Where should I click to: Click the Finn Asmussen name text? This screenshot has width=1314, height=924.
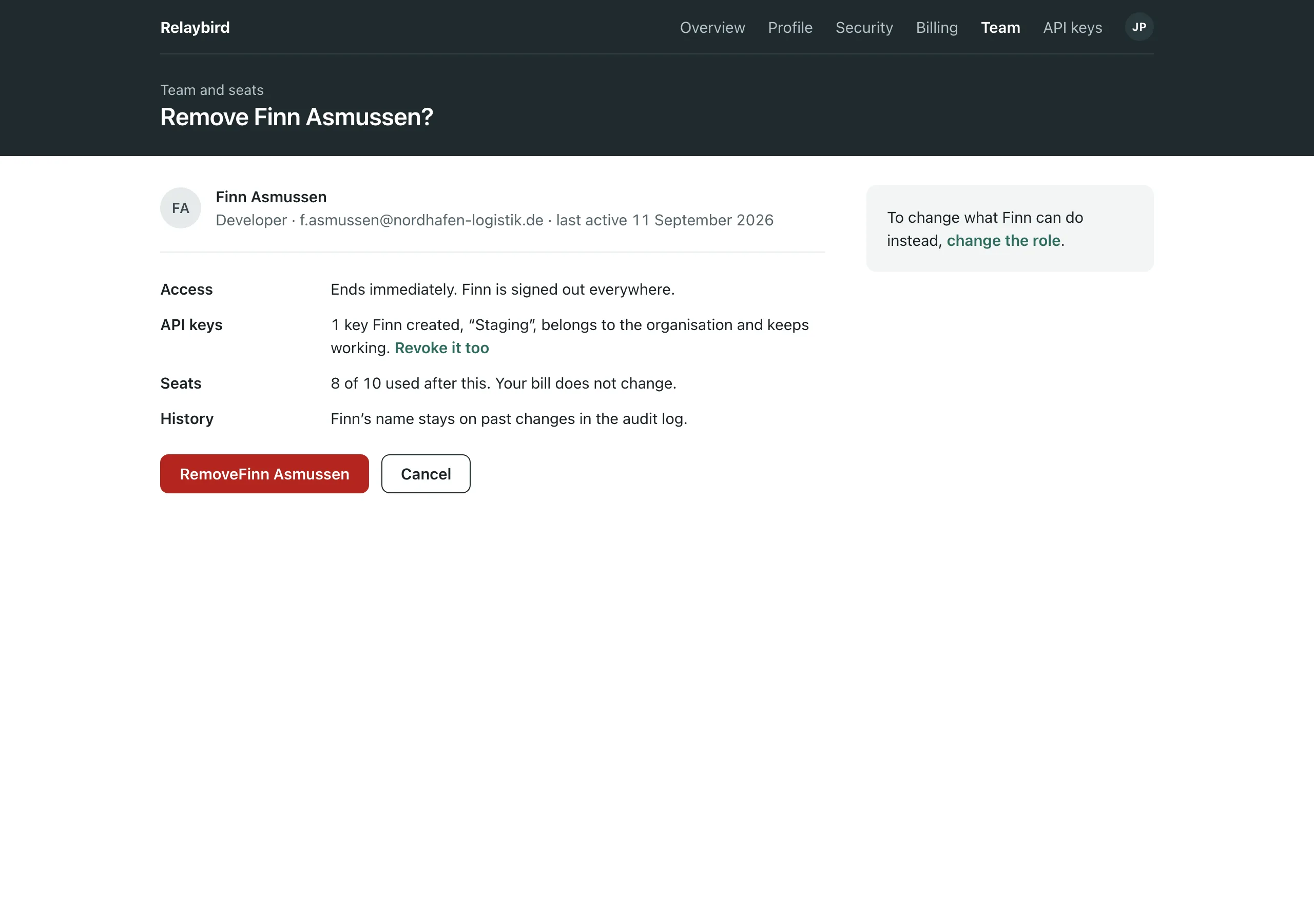[272, 197]
